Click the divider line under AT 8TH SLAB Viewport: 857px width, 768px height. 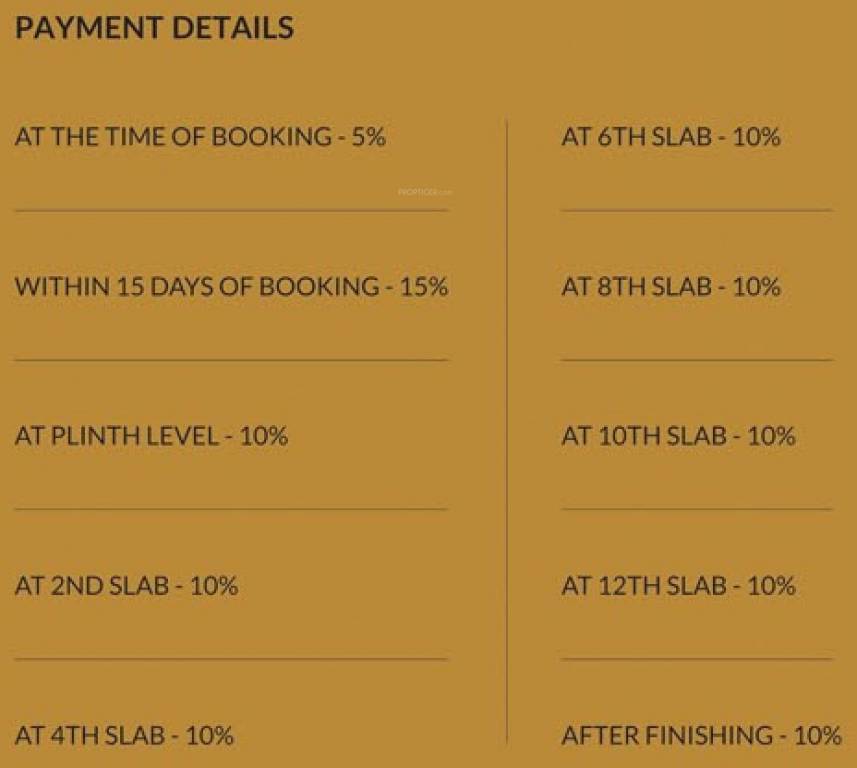(696, 360)
